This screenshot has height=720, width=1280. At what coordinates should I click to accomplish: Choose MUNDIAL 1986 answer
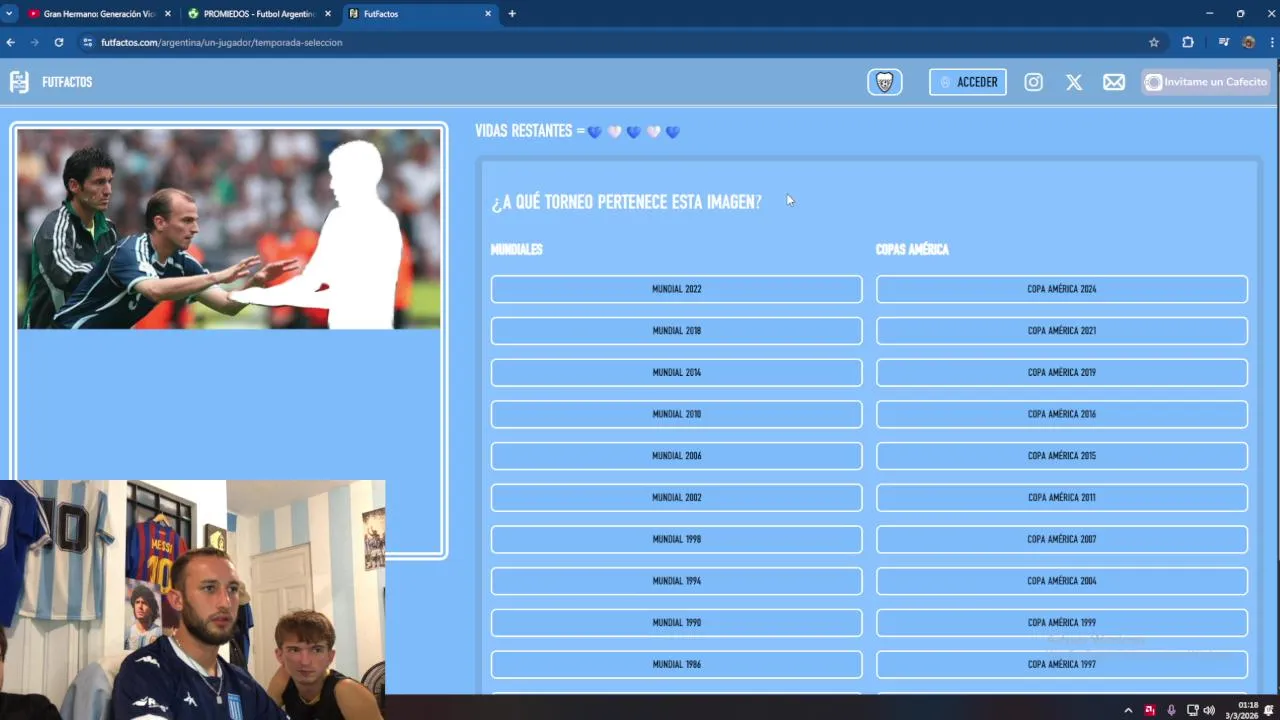click(x=676, y=664)
